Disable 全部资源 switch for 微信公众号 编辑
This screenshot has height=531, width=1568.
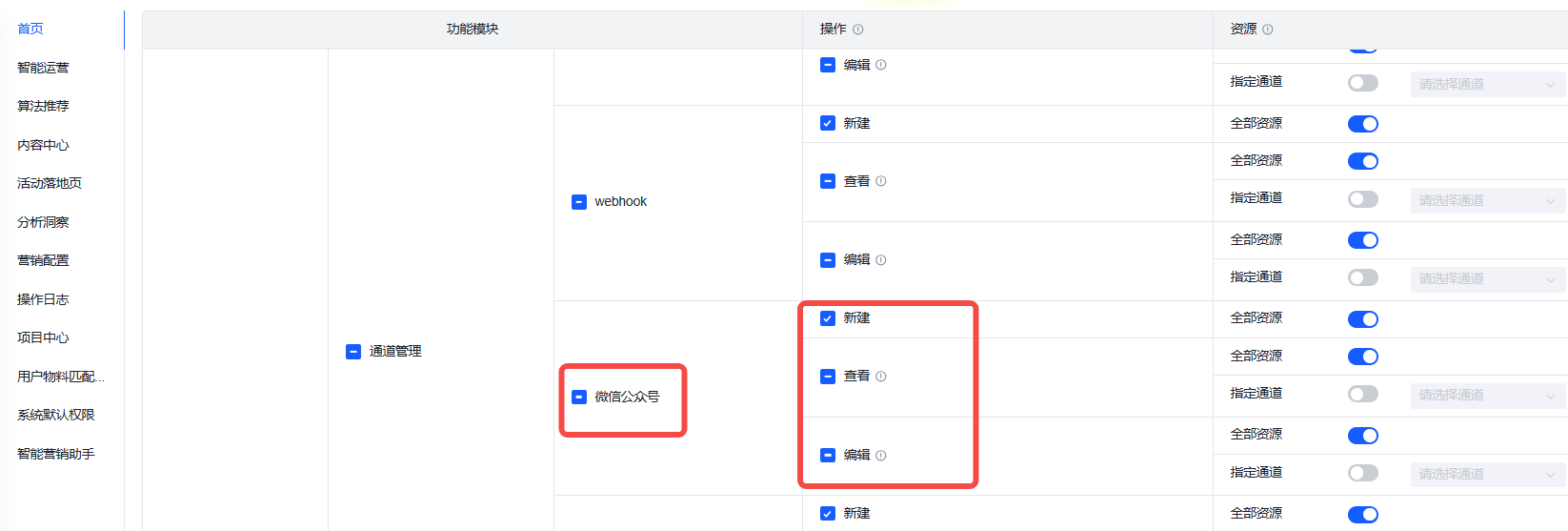click(x=1363, y=436)
